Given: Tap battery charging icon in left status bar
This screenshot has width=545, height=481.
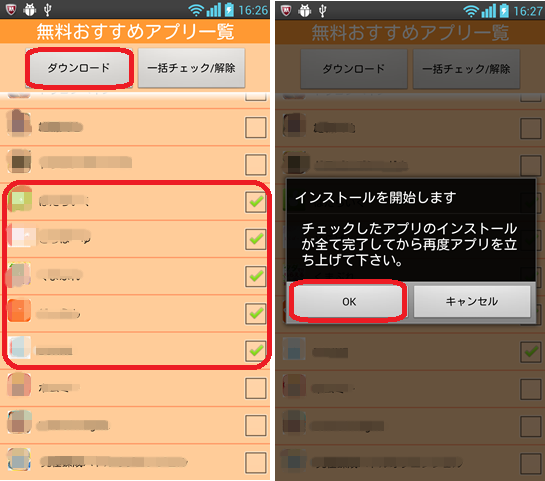Looking at the screenshot, I should pos(229,10).
